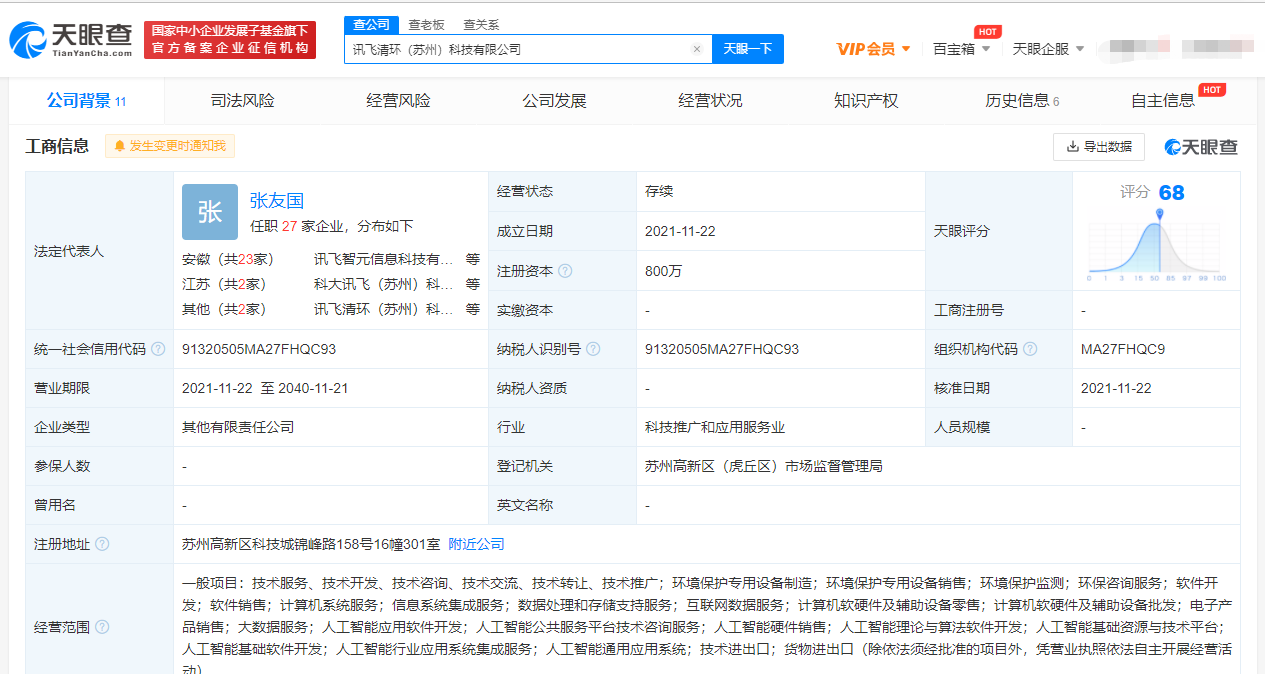Click the help icon next to 统一社会信用代码
The width and height of the screenshot is (1265, 674).
[158, 349]
